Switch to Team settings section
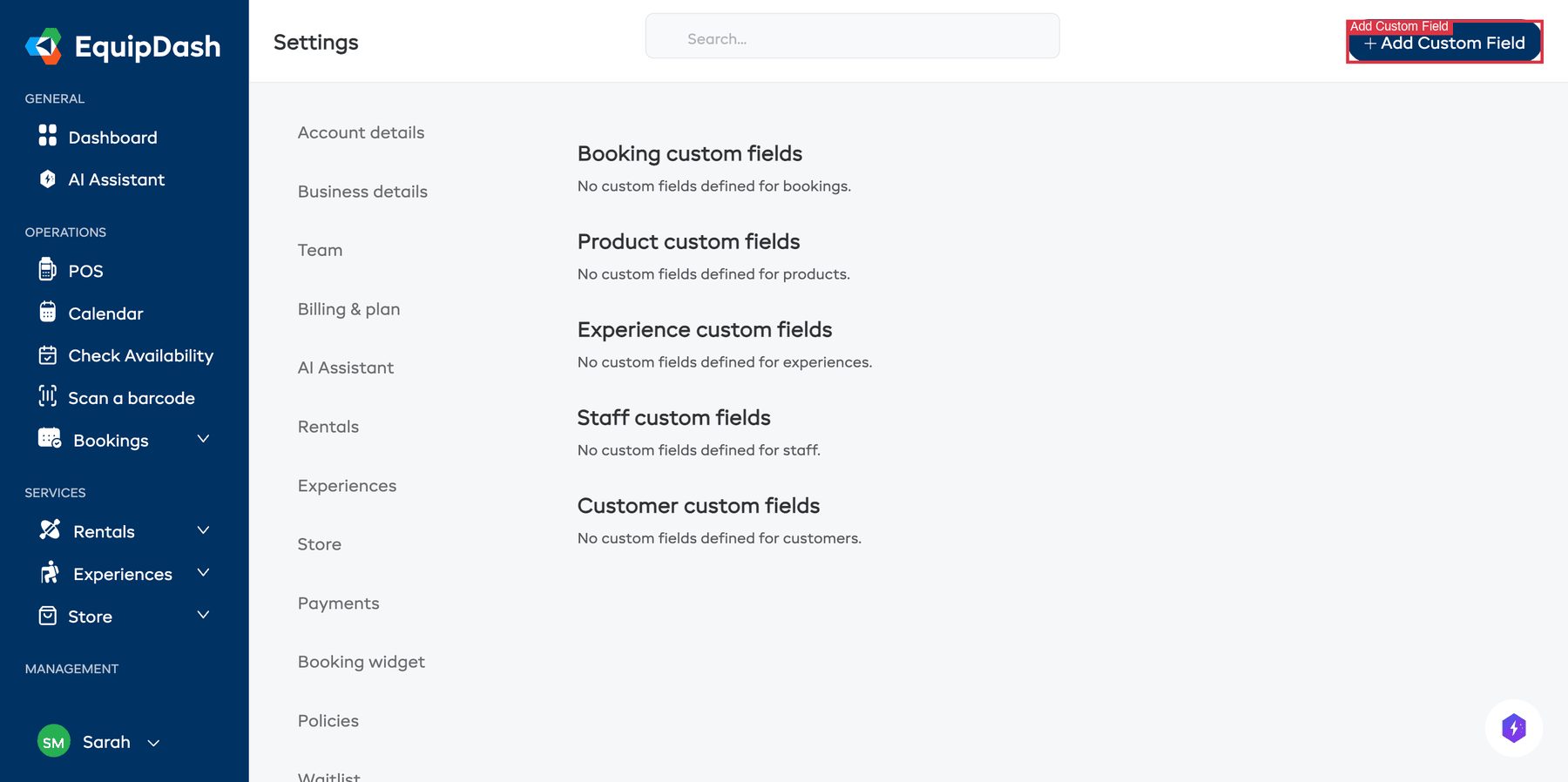This screenshot has width=1568, height=782. coord(321,250)
